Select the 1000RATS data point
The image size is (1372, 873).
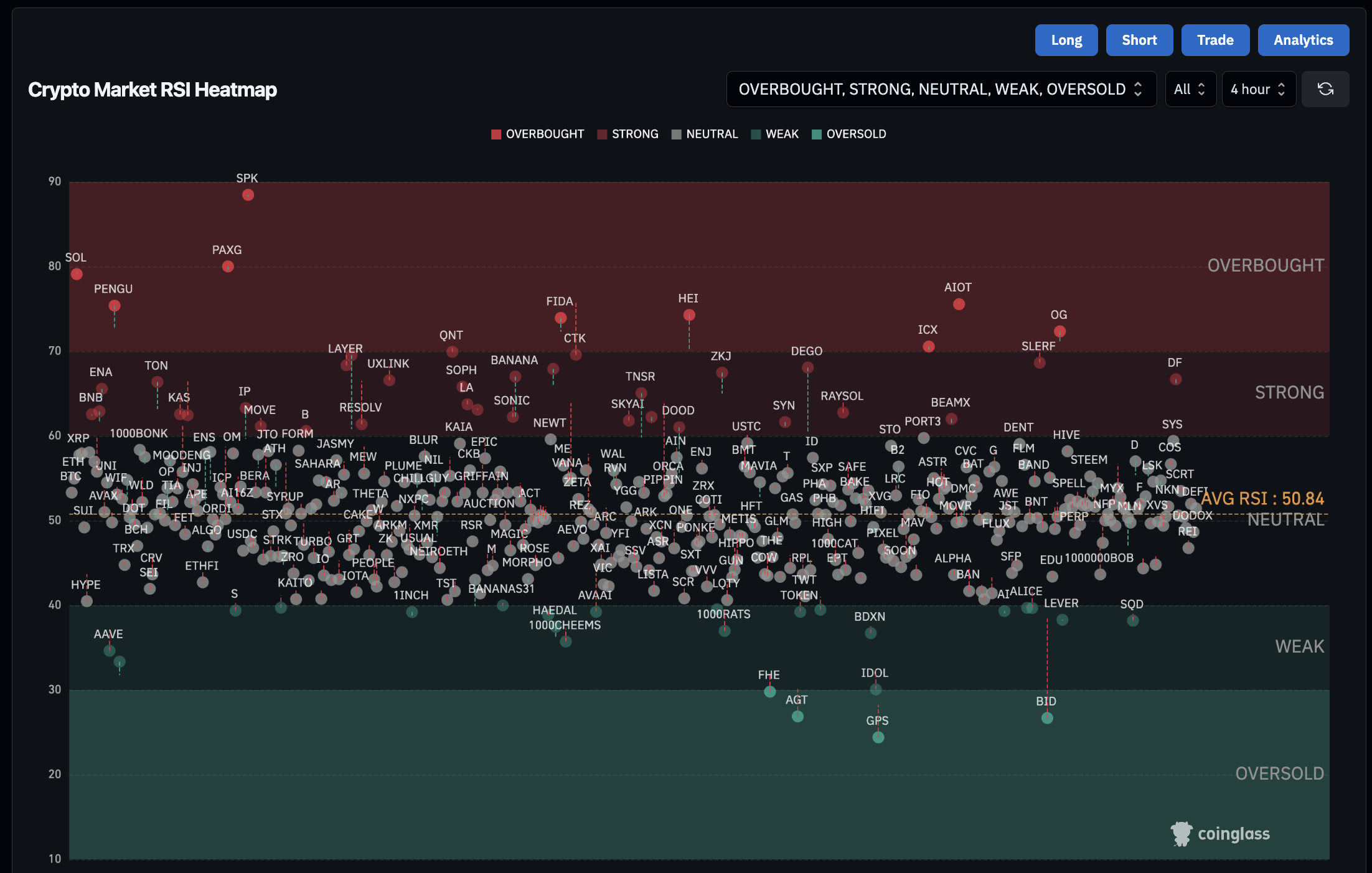coord(725,631)
